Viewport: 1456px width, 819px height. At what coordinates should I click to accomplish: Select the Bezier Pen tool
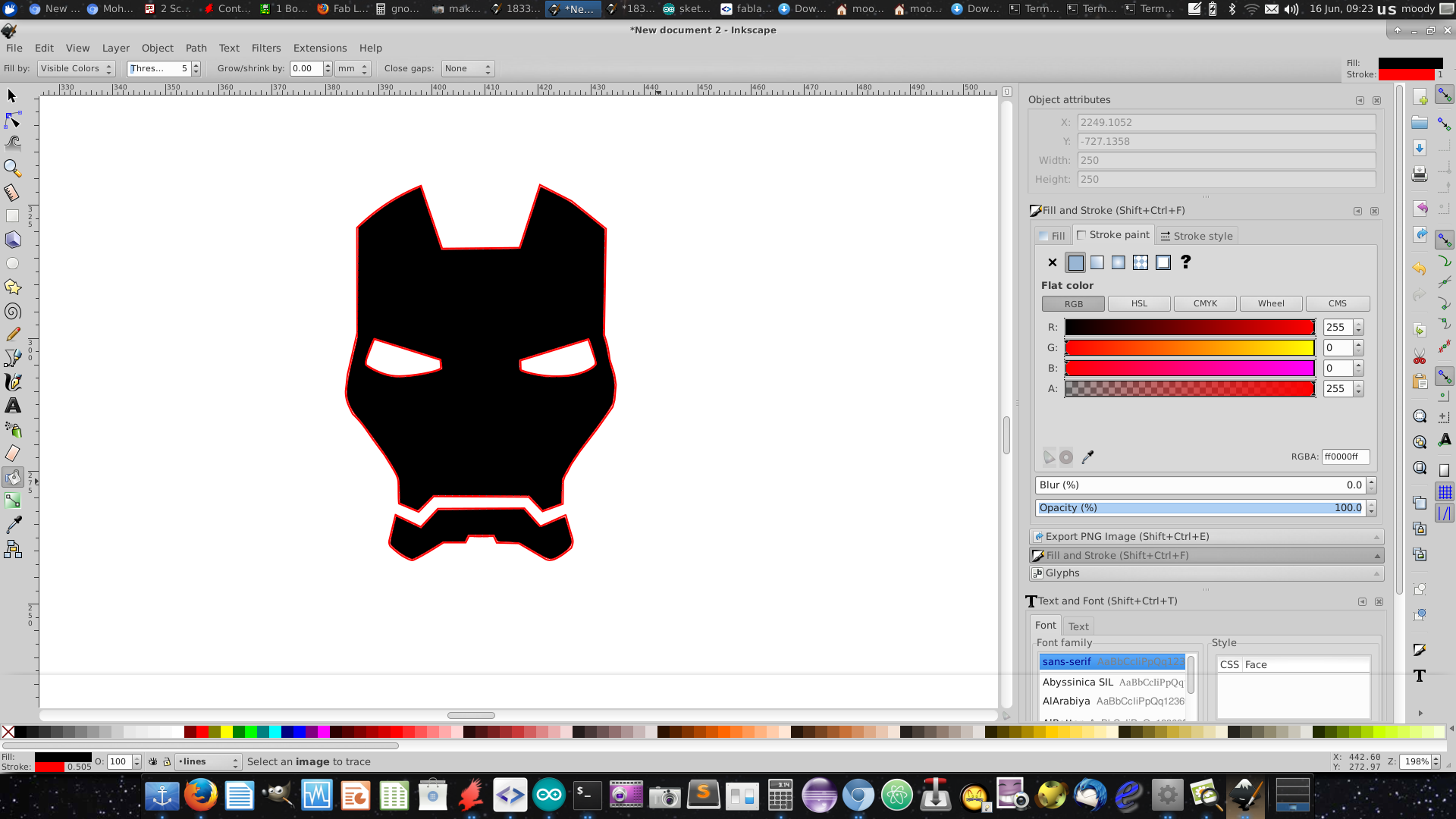tap(12, 358)
